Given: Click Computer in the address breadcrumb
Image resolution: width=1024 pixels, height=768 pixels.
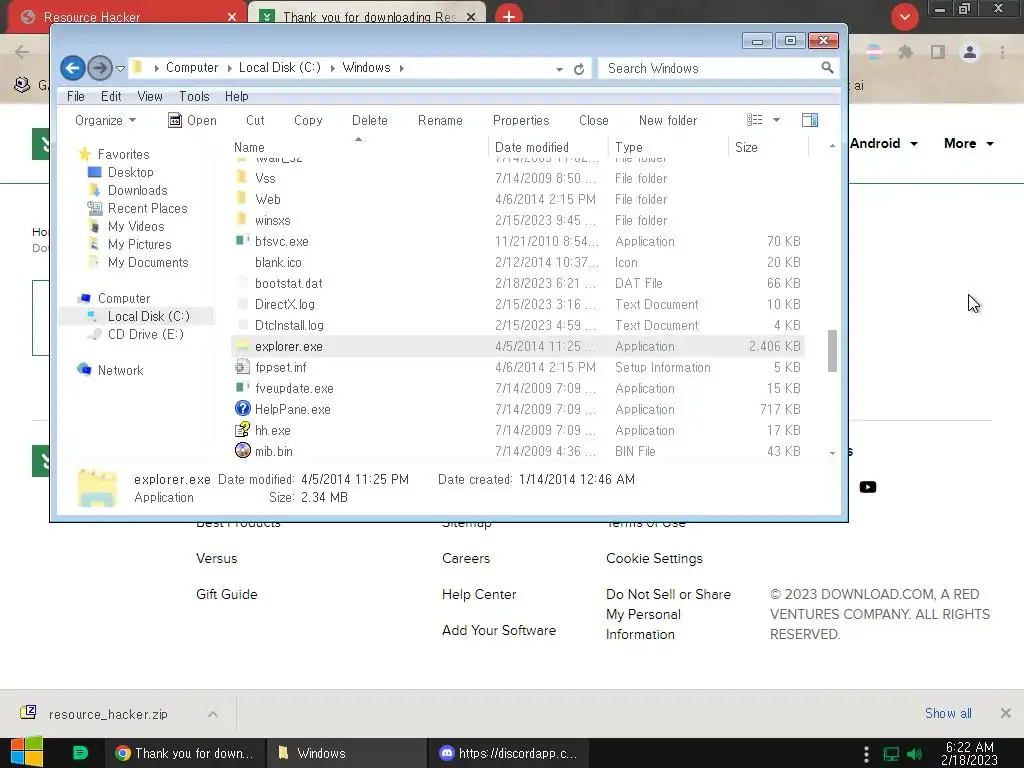Looking at the screenshot, I should coord(191,67).
